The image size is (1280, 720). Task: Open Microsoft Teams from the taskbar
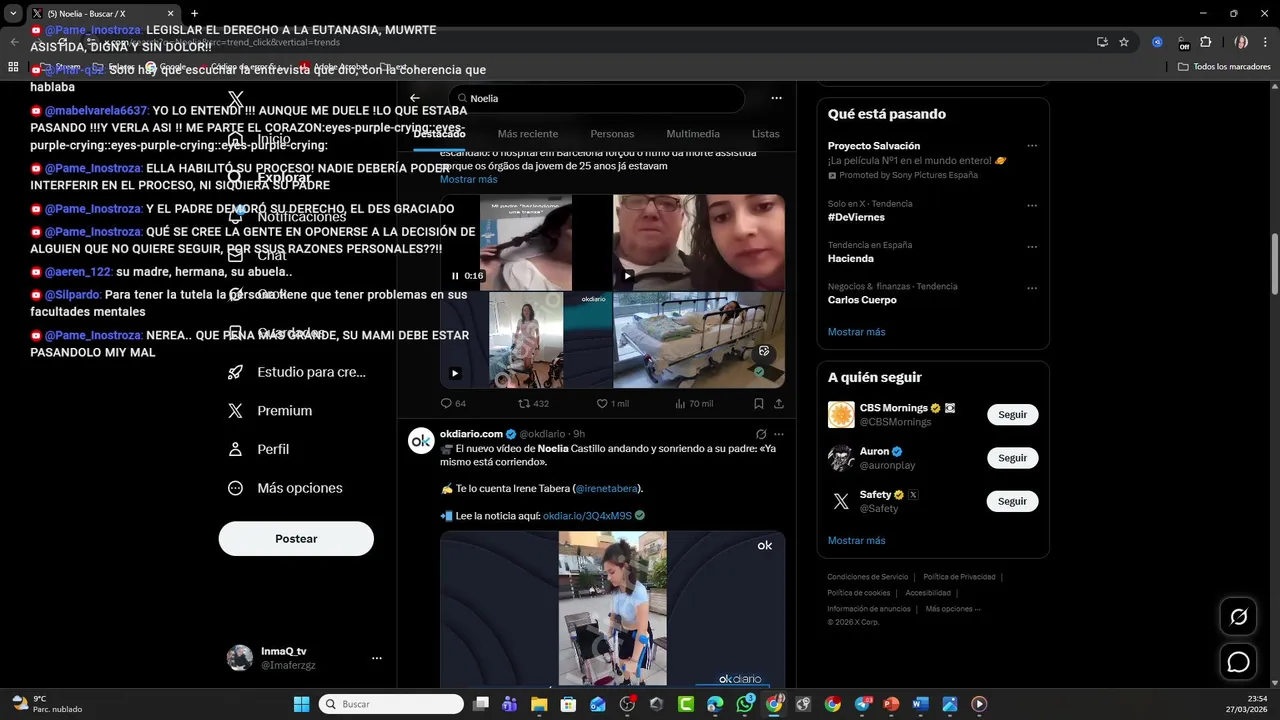tap(510, 704)
